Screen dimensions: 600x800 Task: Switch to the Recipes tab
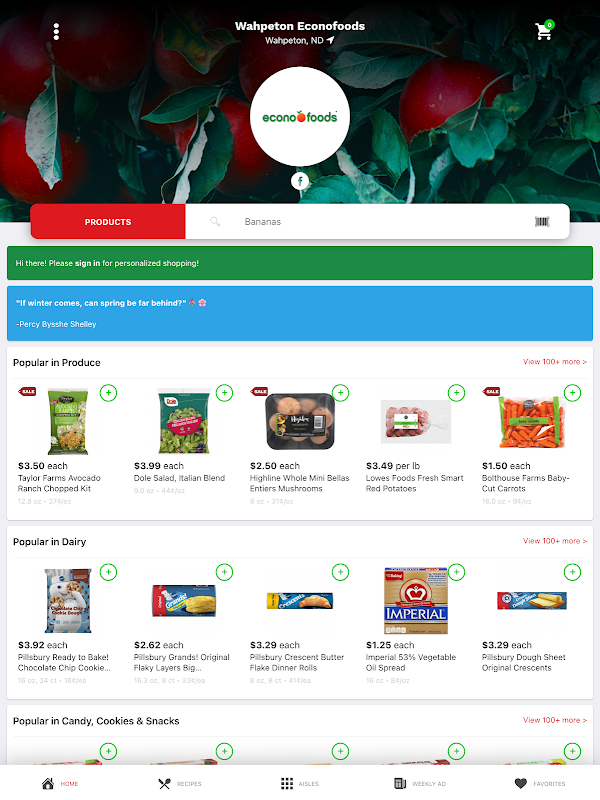[180, 783]
